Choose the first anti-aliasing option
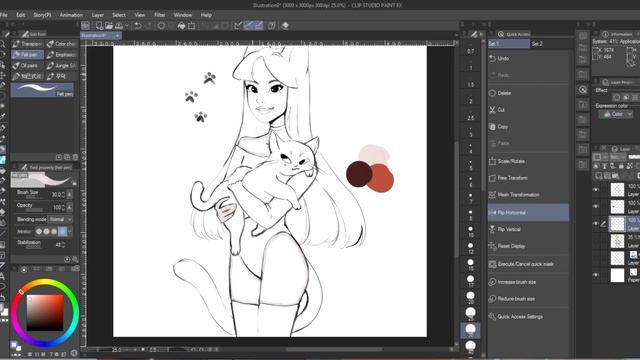Image resolution: width=640 pixels, height=360 pixels. point(39,231)
